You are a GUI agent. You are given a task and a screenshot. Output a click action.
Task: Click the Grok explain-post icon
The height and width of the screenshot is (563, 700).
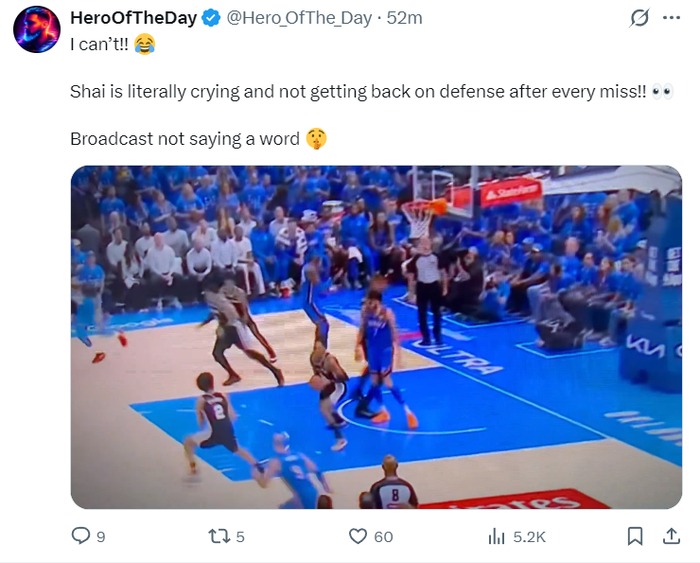point(639,18)
